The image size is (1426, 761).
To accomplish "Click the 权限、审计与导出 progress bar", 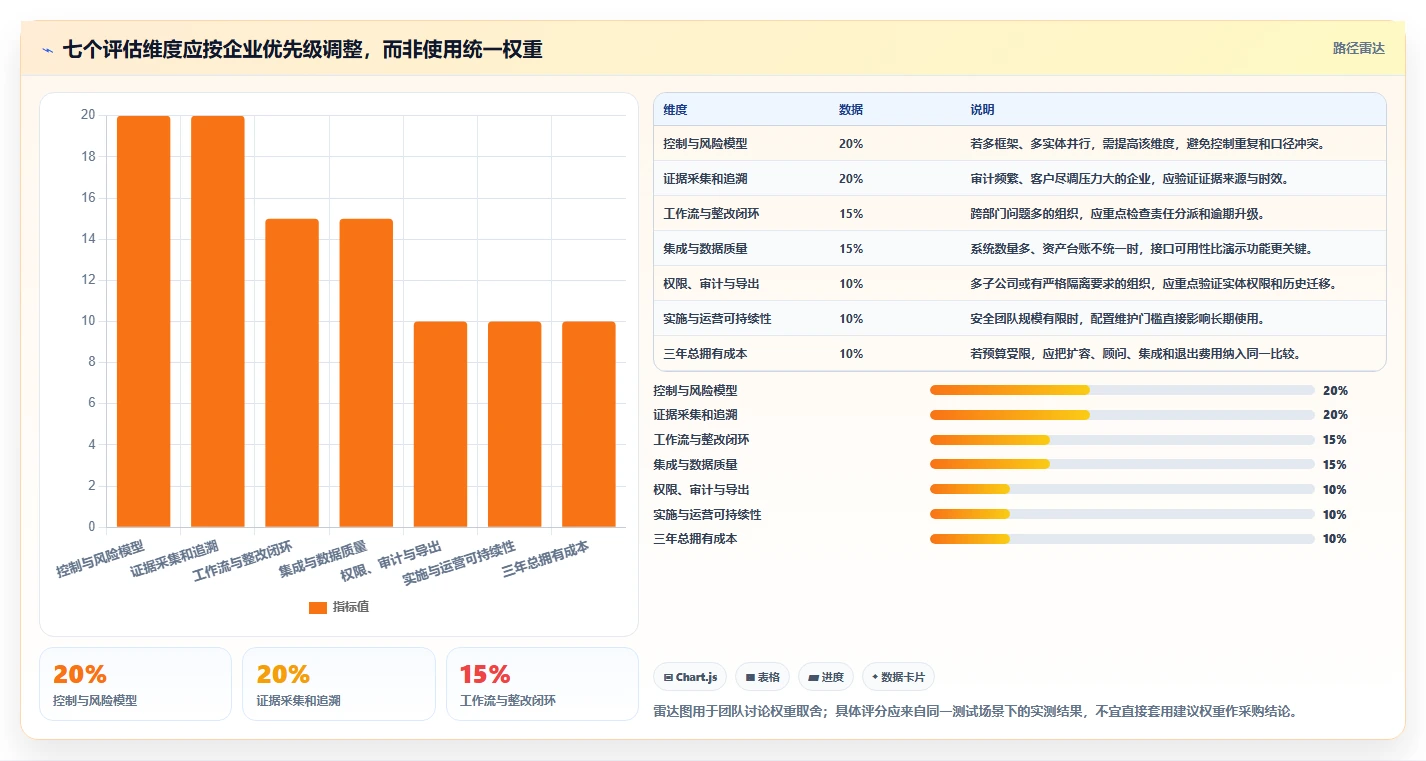I will 1122,489.
